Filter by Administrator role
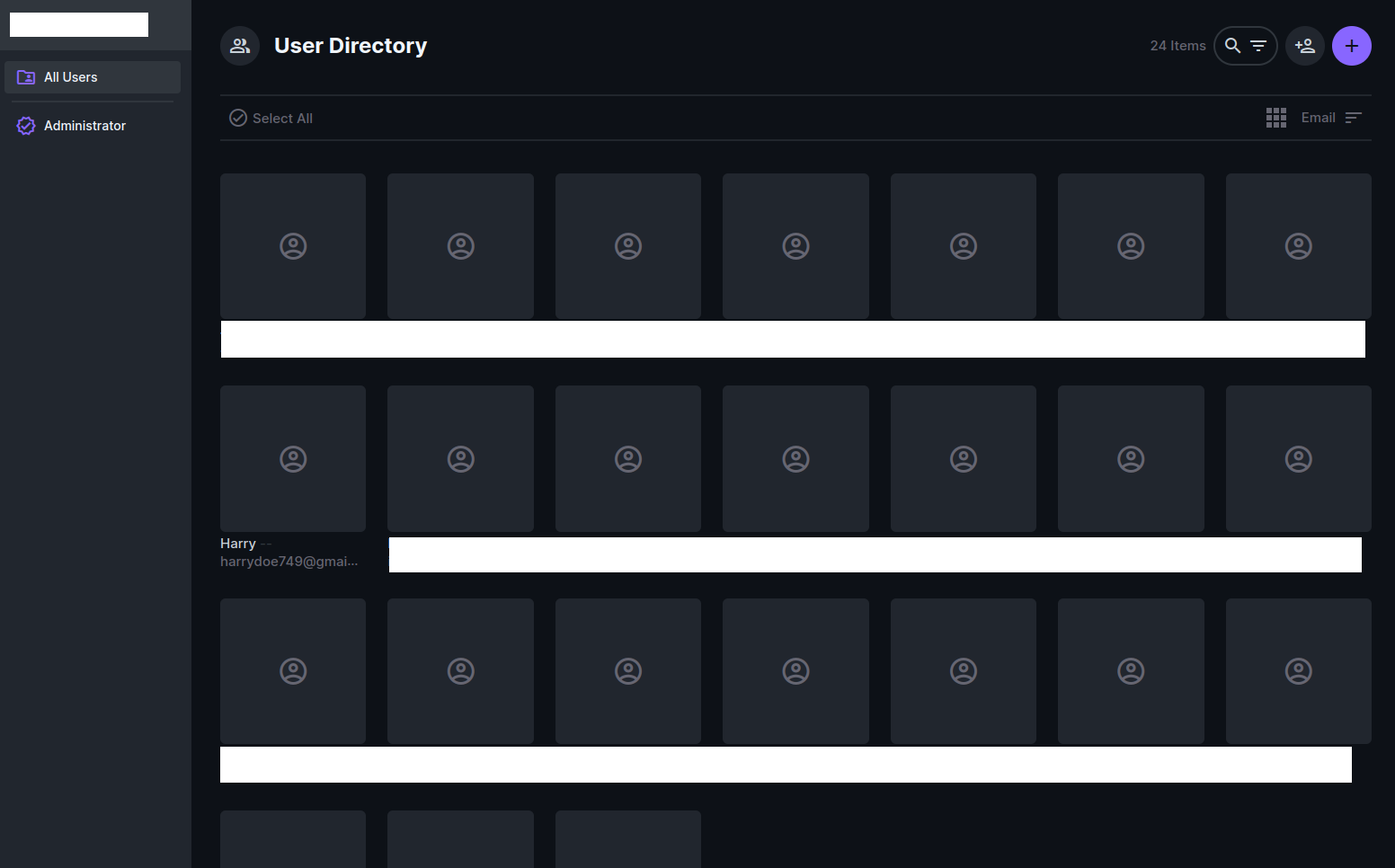 point(93,126)
